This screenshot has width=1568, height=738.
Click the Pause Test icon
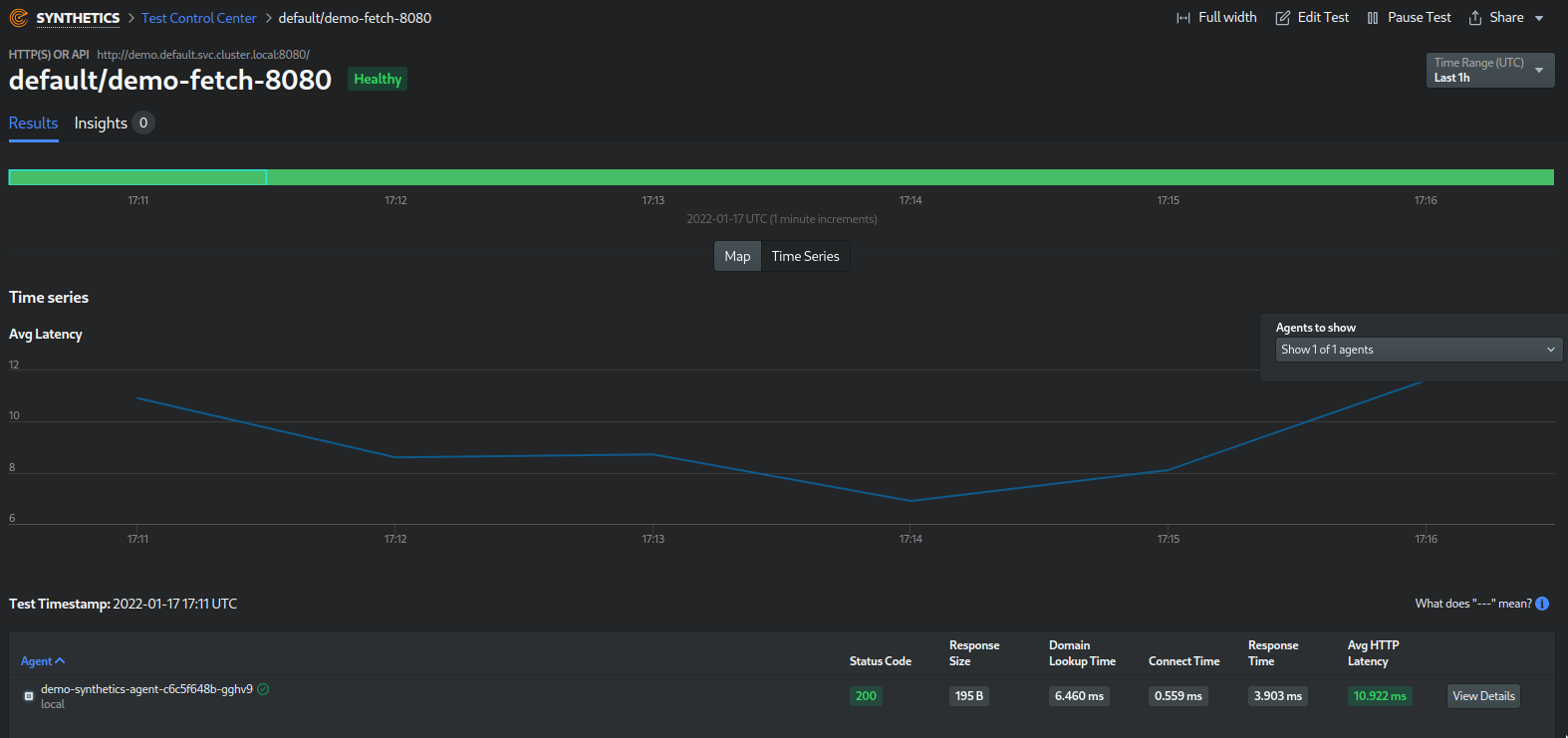point(1373,18)
